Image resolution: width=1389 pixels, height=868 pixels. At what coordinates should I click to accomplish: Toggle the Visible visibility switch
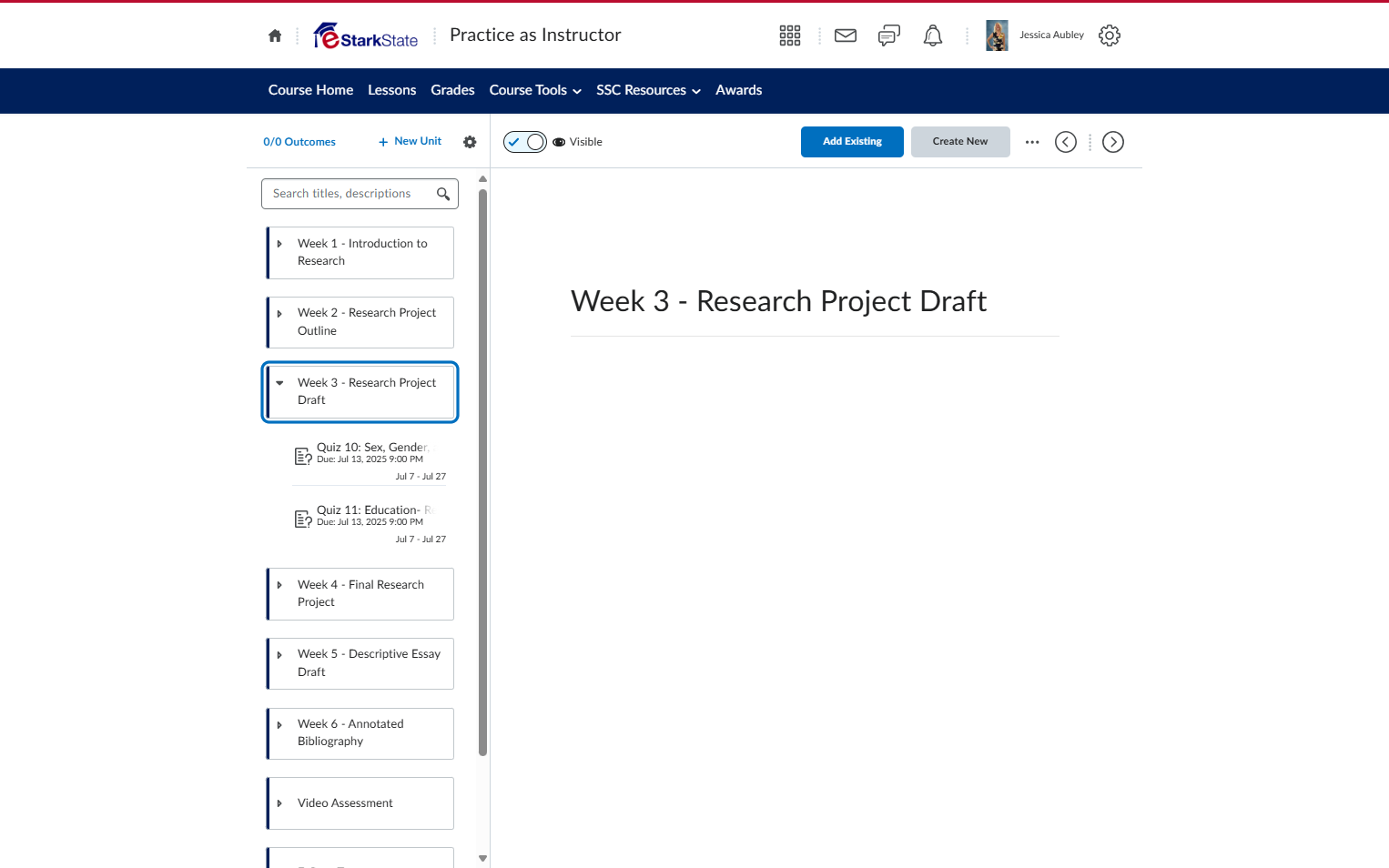tap(525, 142)
